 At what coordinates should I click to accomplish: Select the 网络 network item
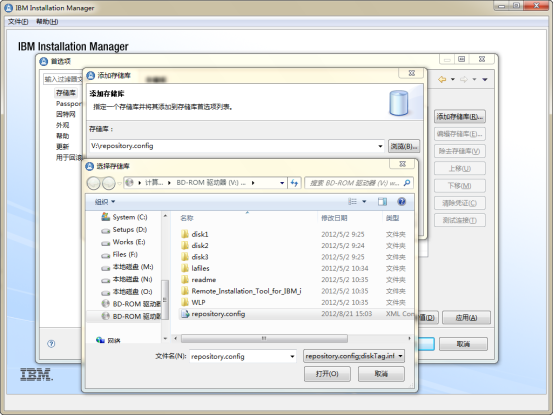[x=109, y=340]
